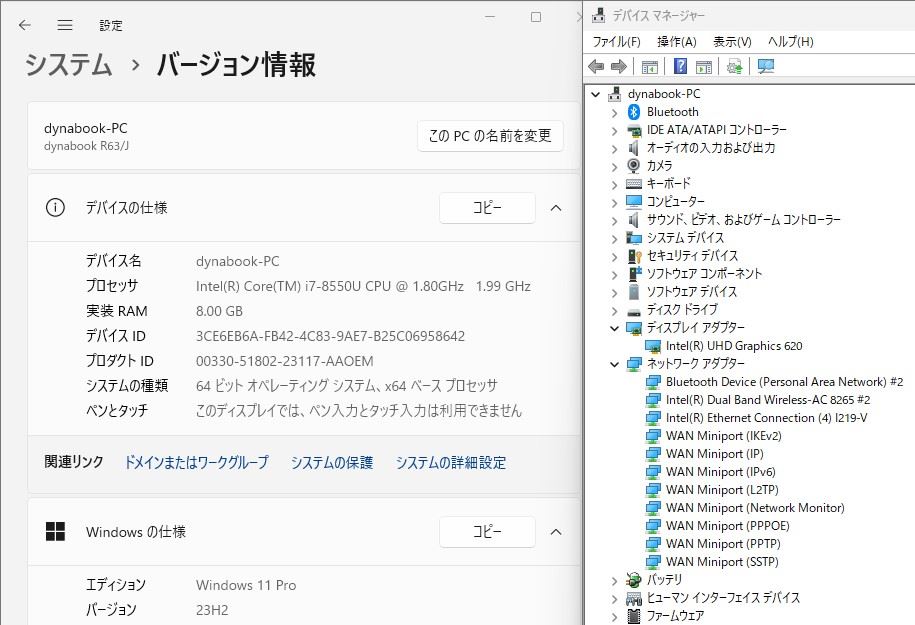The image size is (915, 625).
Task: Select Bluetooth Device (Personal Area Network) #2
Action: 784,382
